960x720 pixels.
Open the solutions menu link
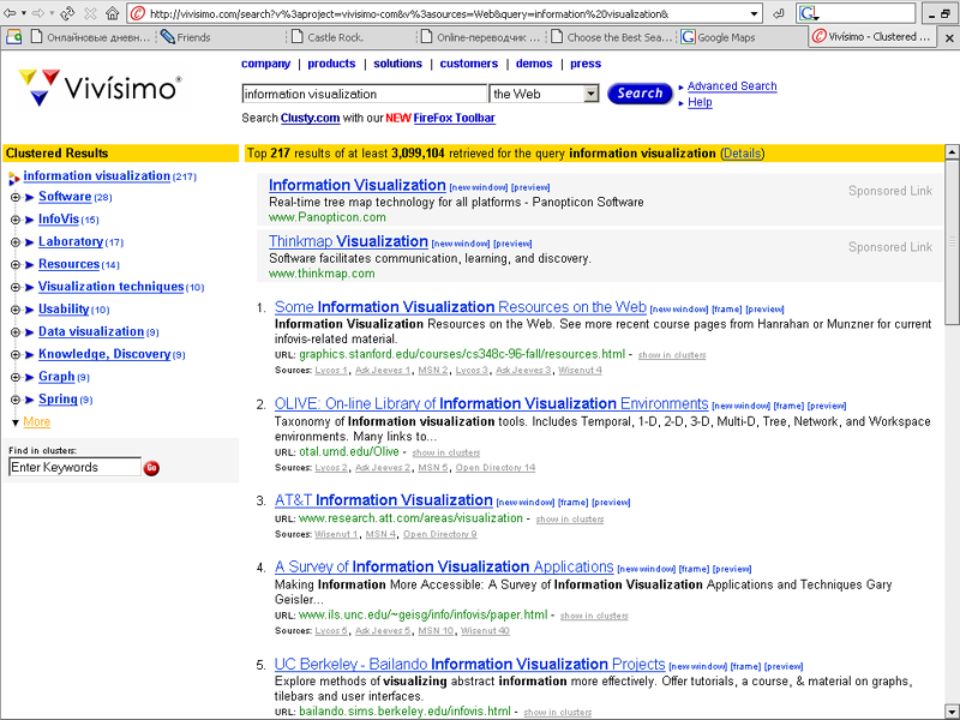[x=398, y=64]
